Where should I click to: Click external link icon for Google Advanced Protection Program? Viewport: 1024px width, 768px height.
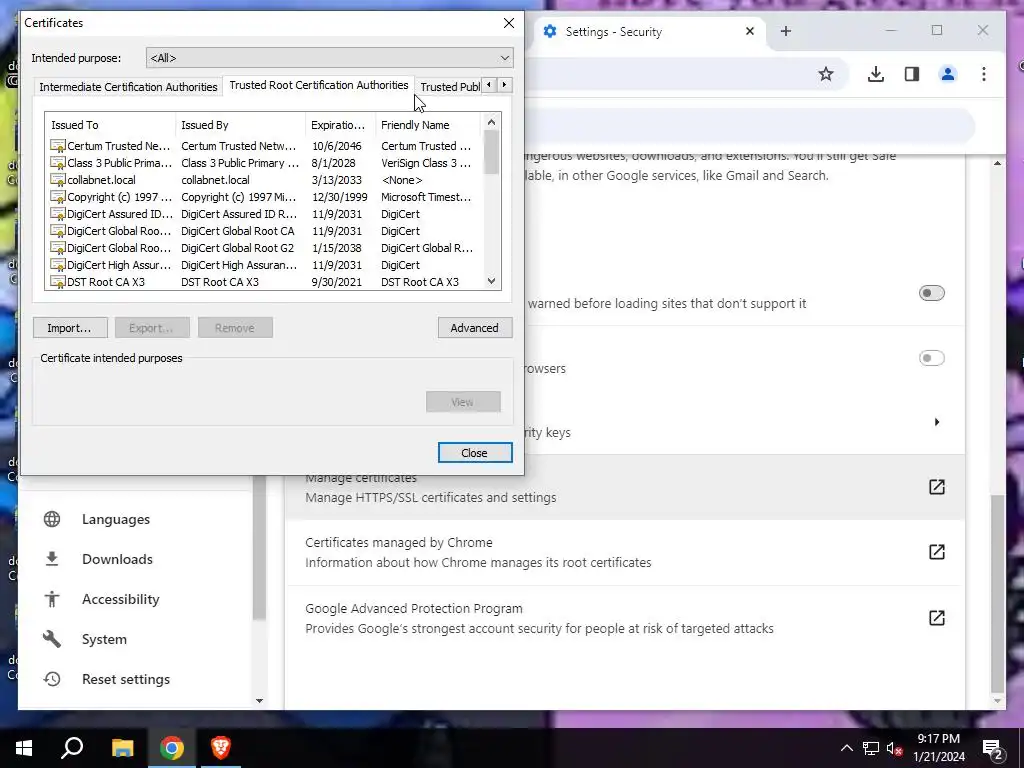[936, 618]
